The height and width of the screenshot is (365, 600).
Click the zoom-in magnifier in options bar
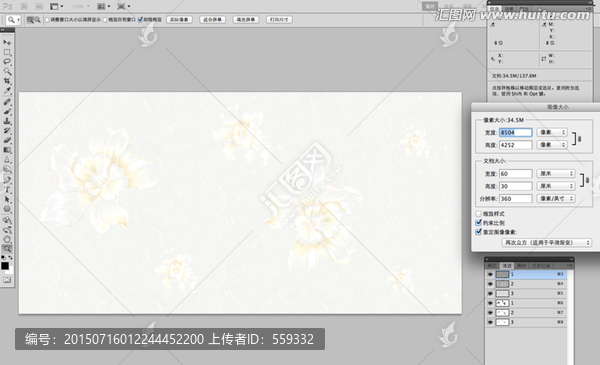(x=30, y=20)
